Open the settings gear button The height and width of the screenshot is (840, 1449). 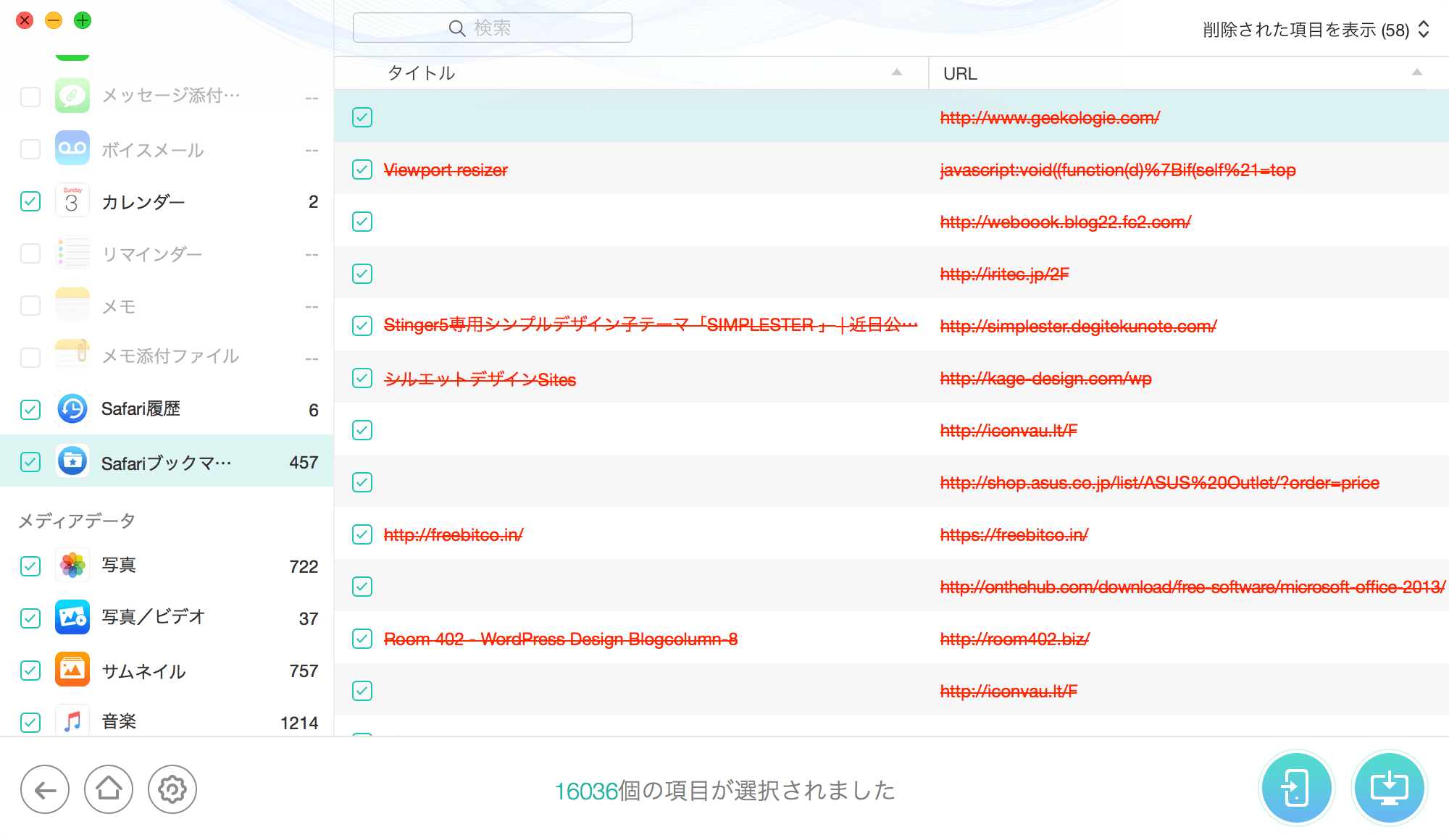pyautogui.click(x=172, y=789)
